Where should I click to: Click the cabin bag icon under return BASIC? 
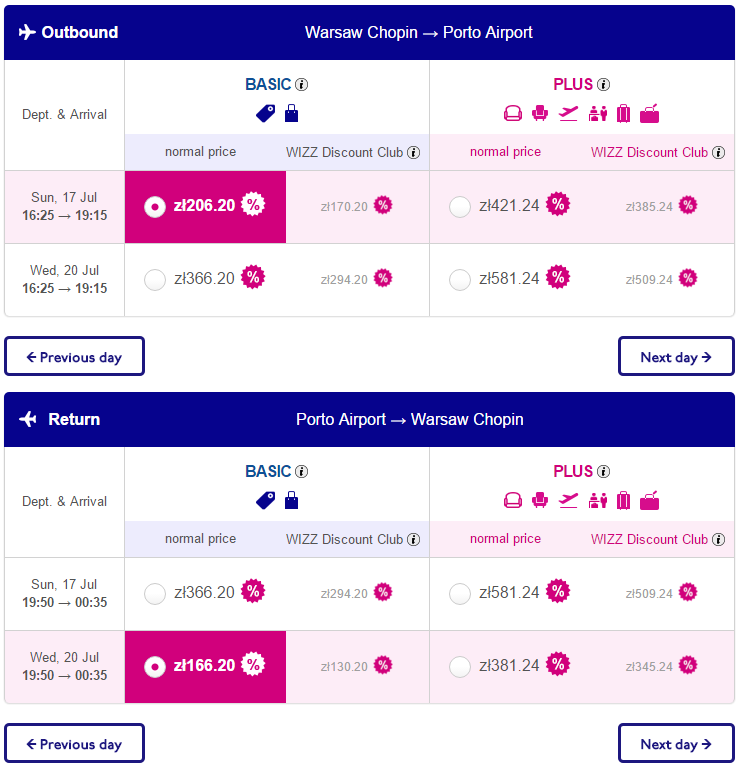point(291,500)
